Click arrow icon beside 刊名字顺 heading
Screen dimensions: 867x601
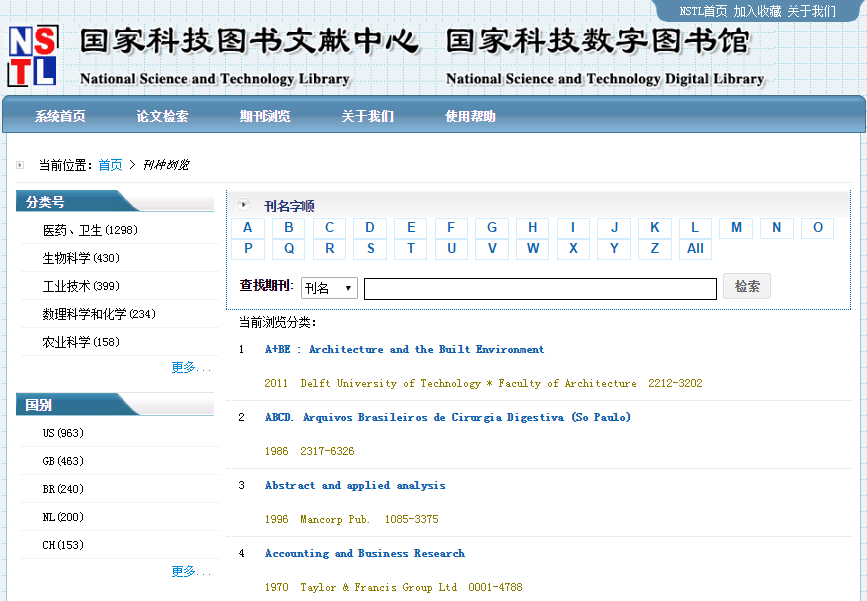click(x=245, y=205)
